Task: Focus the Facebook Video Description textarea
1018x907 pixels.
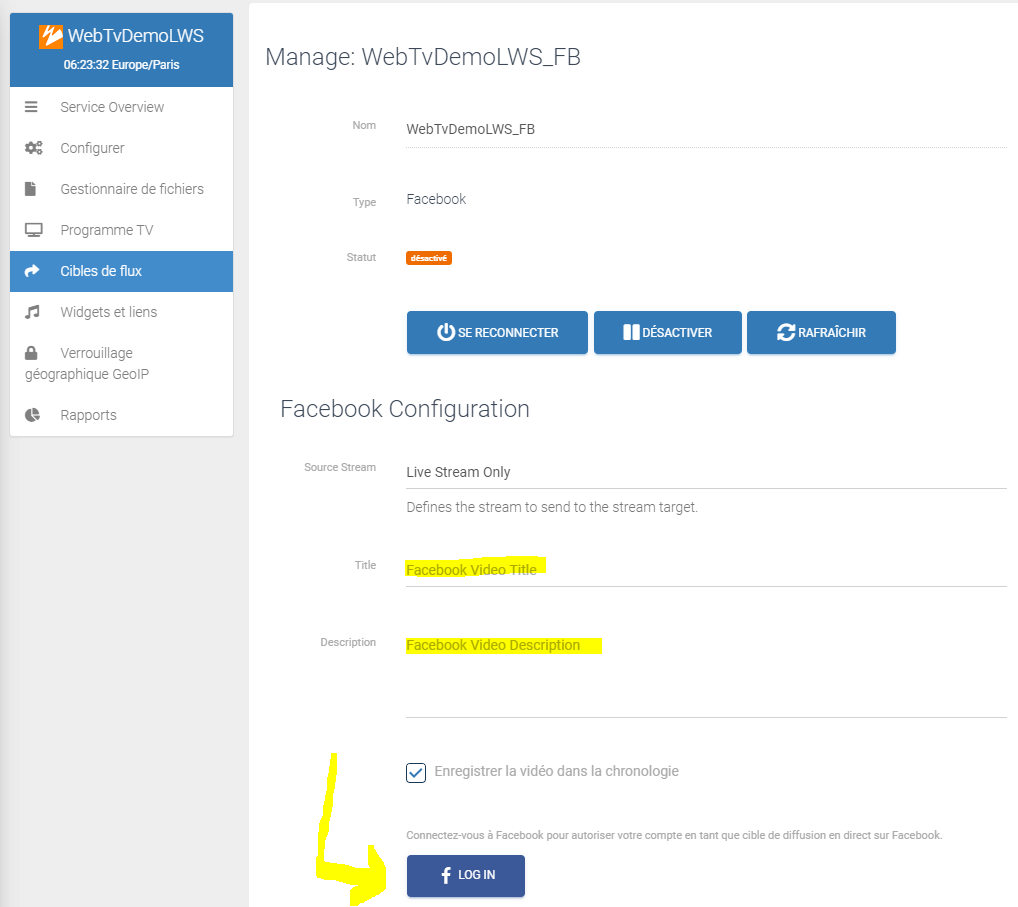Action: click(x=706, y=675)
